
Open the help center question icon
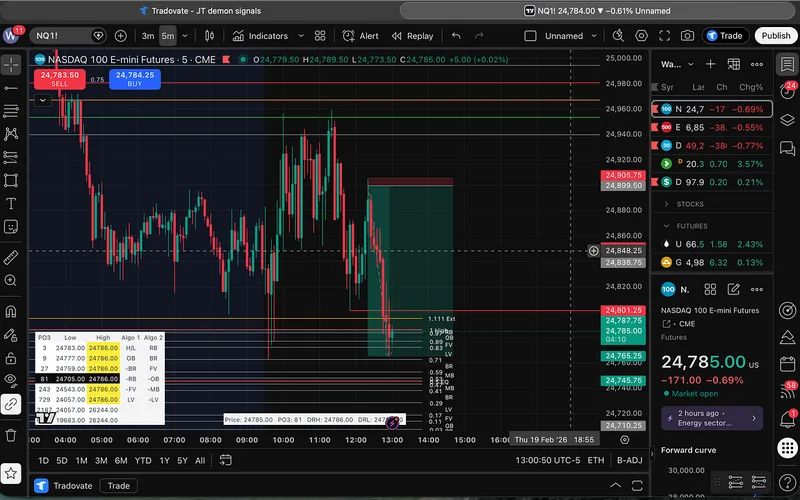click(787, 481)
